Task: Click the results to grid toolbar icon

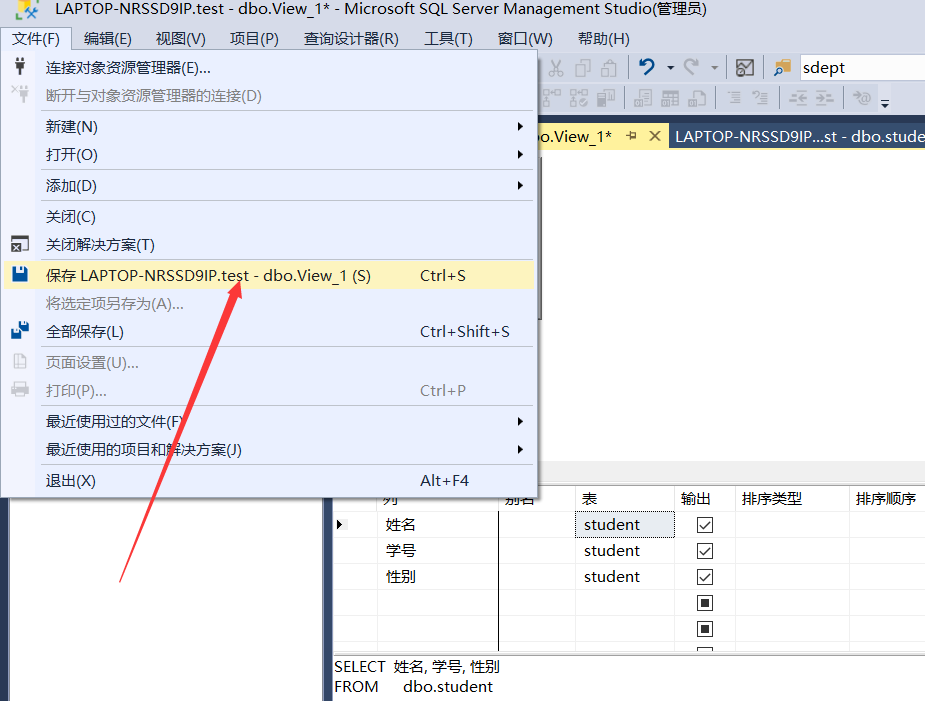Action: click(x=670, y=98)
